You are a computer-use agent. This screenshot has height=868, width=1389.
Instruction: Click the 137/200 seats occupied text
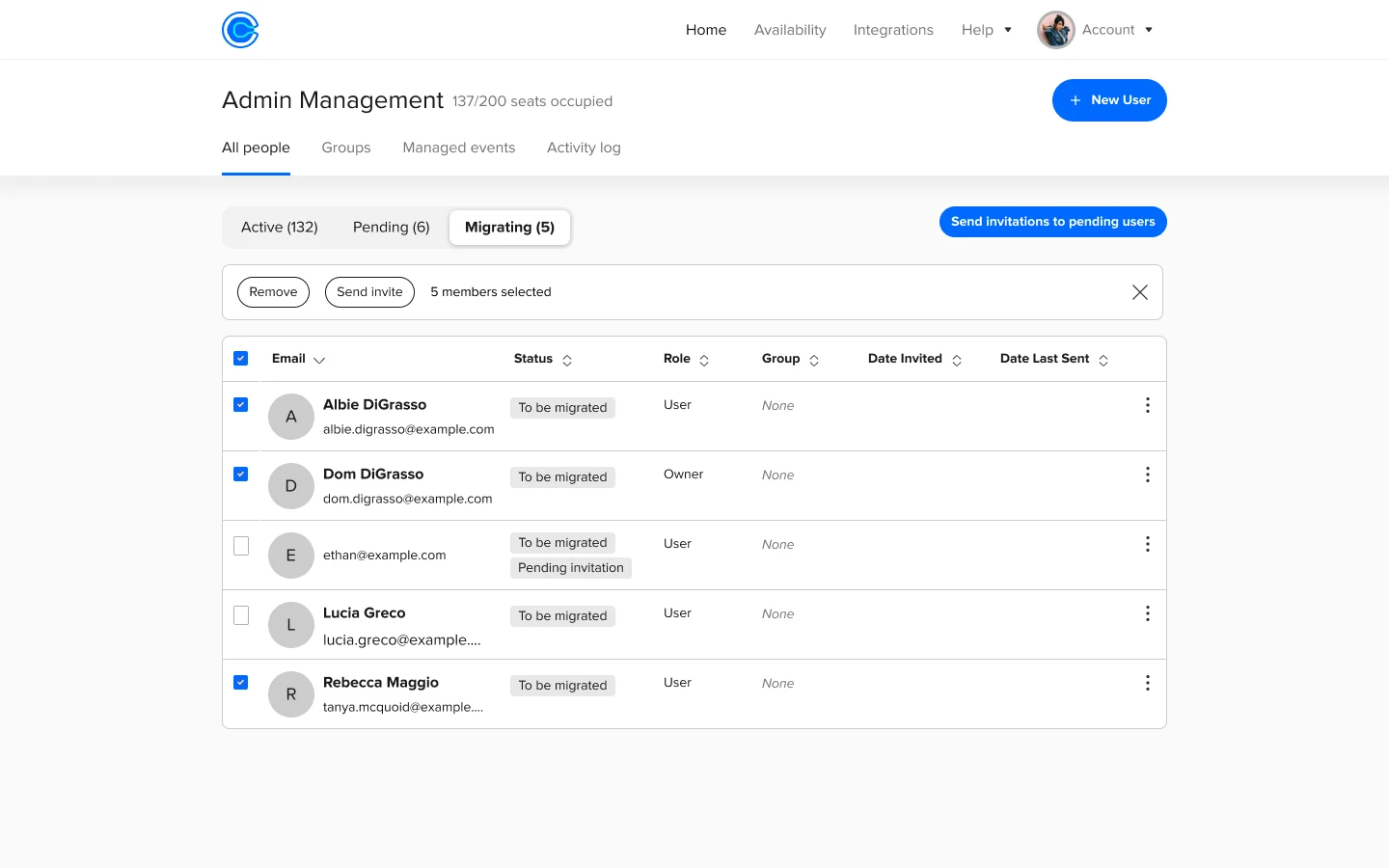(x=532, y=101)
